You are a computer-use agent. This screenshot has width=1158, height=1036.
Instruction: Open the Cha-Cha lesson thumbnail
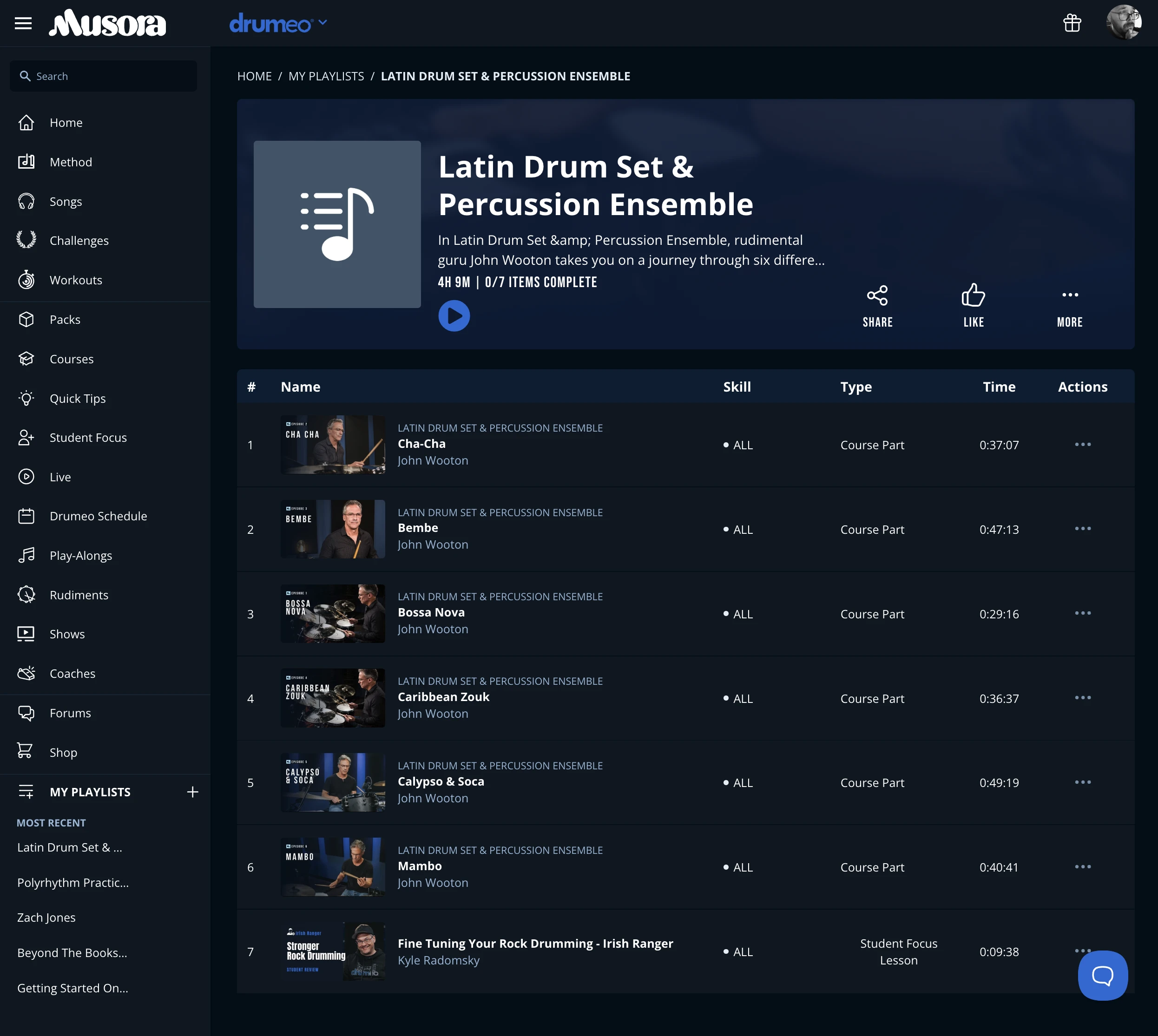(333, 445)
